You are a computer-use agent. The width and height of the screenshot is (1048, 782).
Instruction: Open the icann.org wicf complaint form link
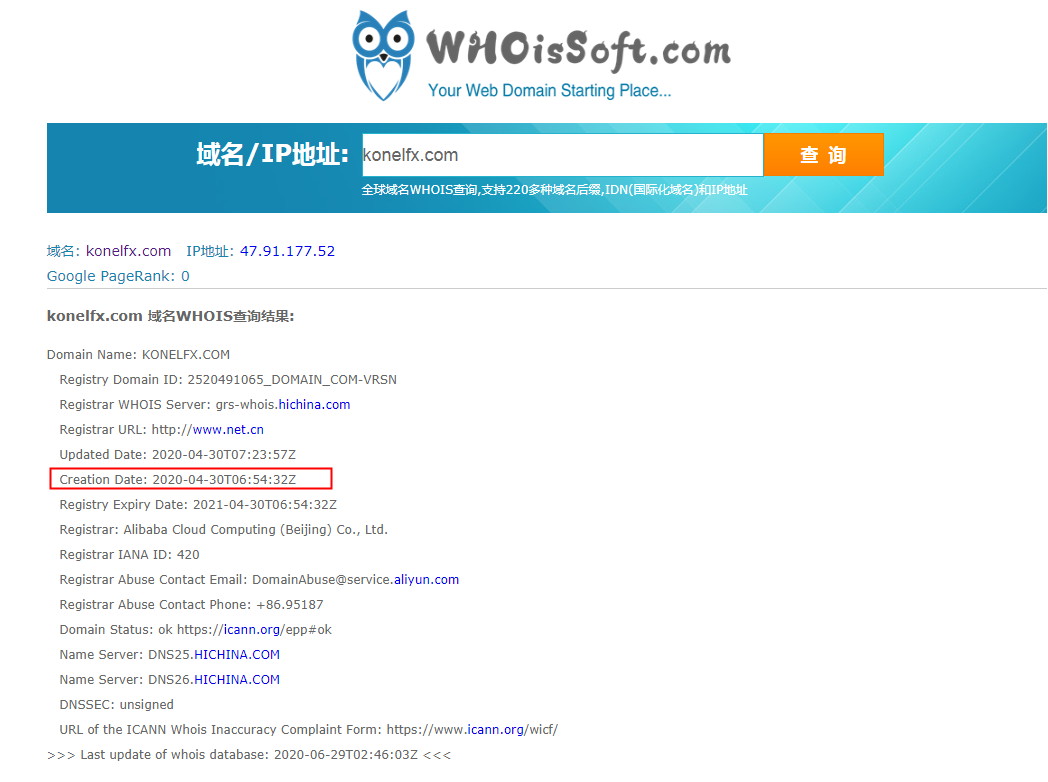point(495,730)
